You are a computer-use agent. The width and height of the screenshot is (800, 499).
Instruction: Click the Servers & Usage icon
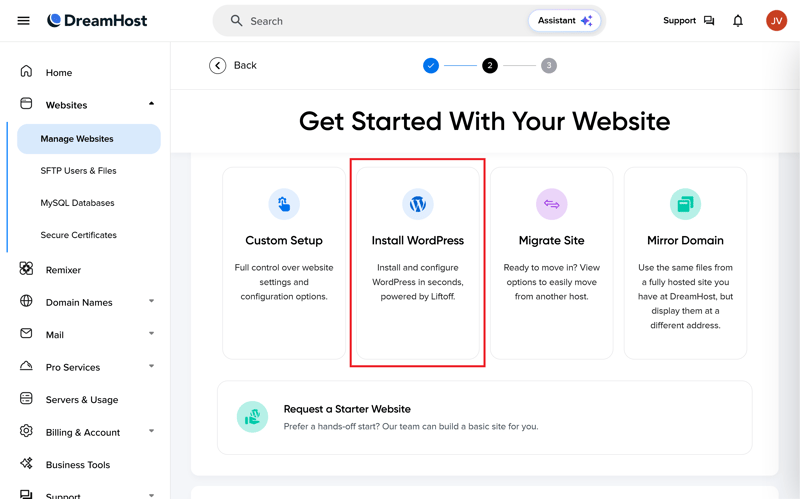pyautogui.click(x=26, y=398)
